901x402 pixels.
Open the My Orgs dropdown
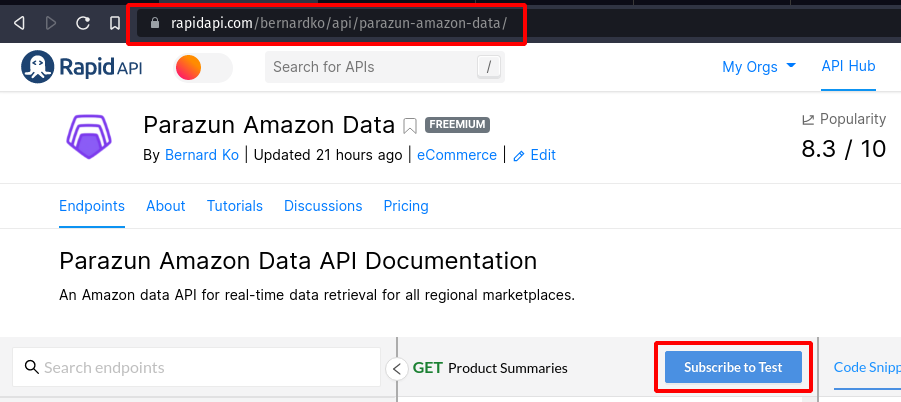tap(759, 67)
